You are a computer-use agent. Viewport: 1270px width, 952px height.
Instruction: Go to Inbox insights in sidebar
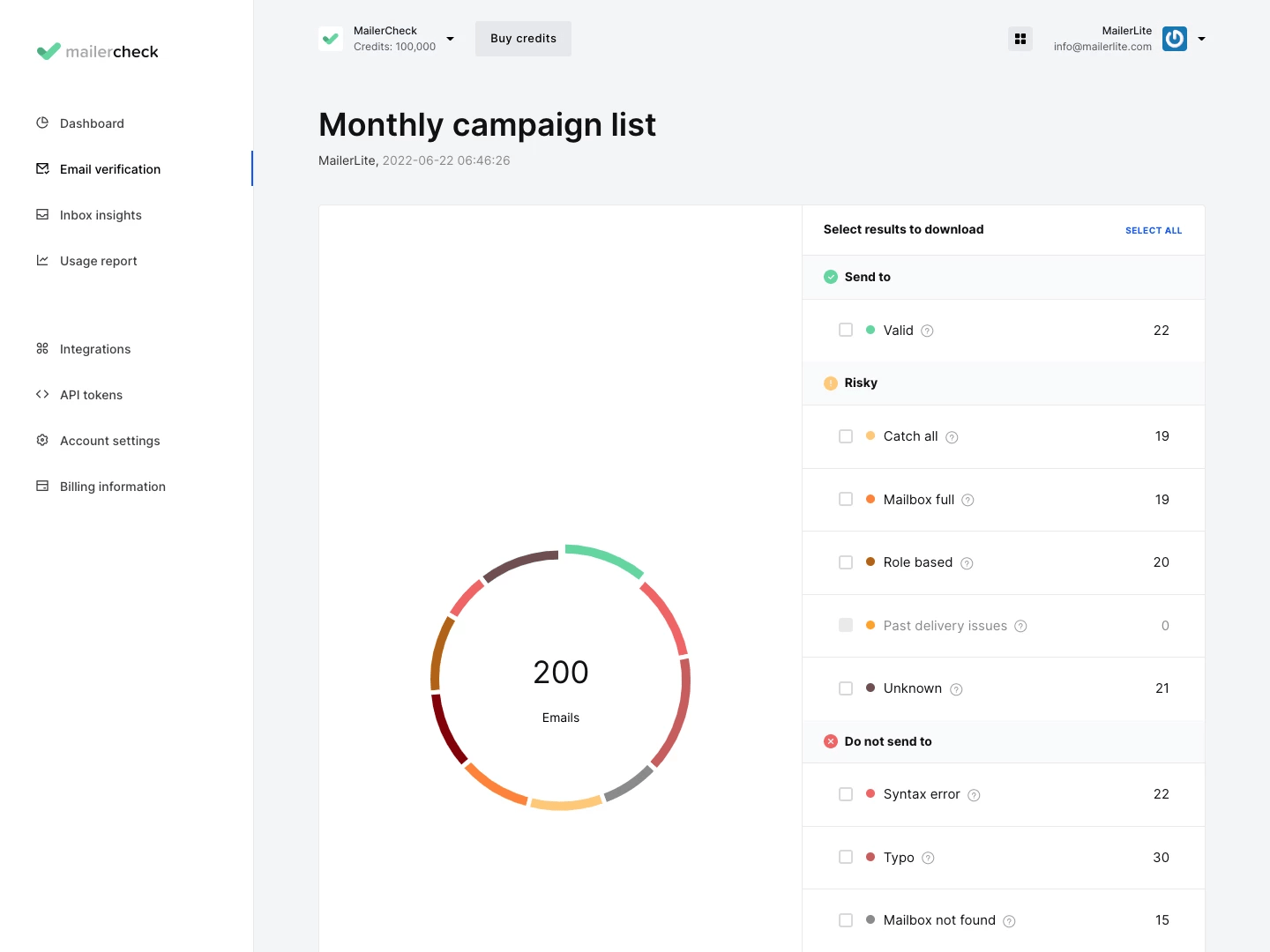coord(101,215)
